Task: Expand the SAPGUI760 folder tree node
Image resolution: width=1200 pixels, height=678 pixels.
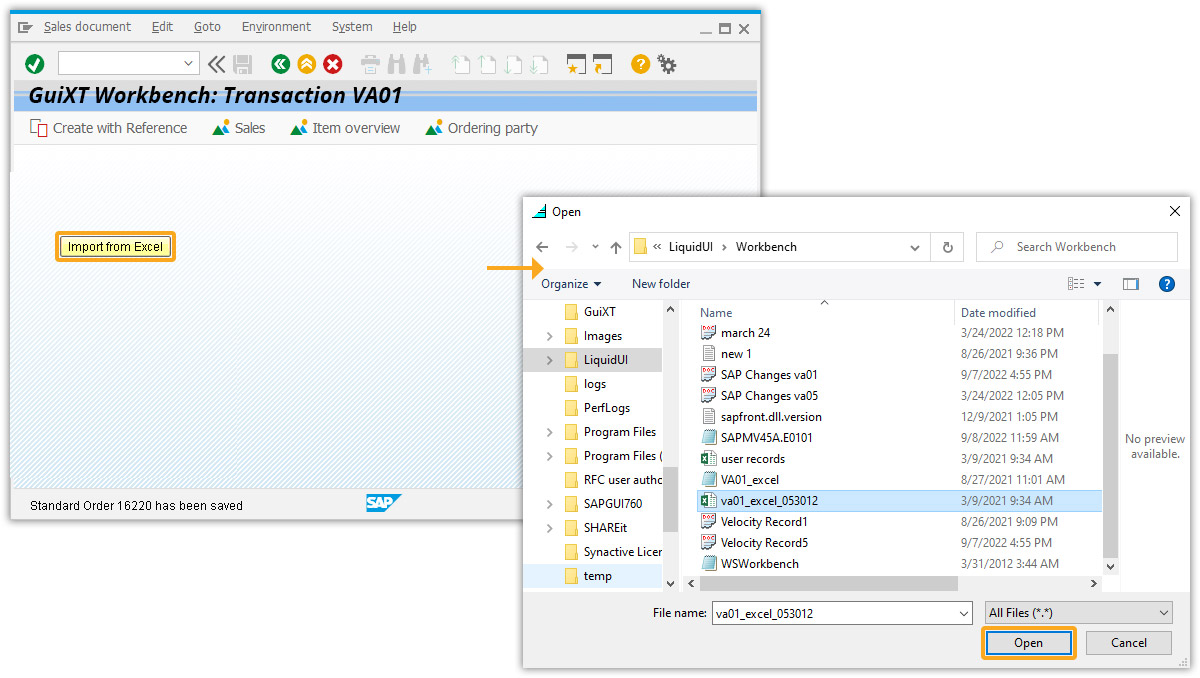Action: 549,504
